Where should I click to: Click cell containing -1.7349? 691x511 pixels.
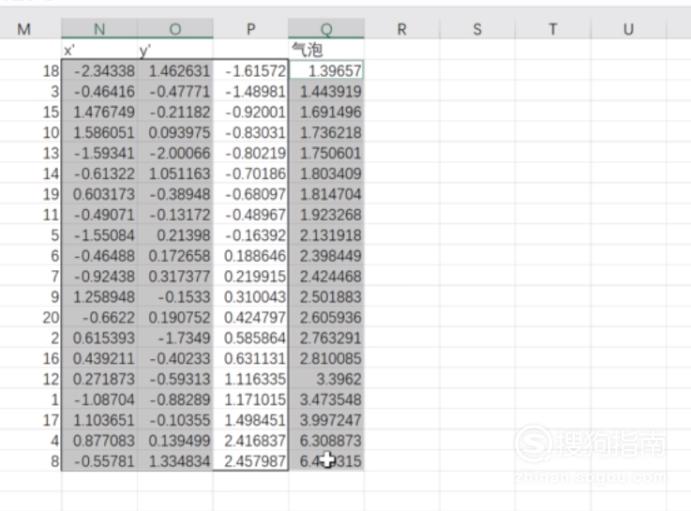coord(175,338)
